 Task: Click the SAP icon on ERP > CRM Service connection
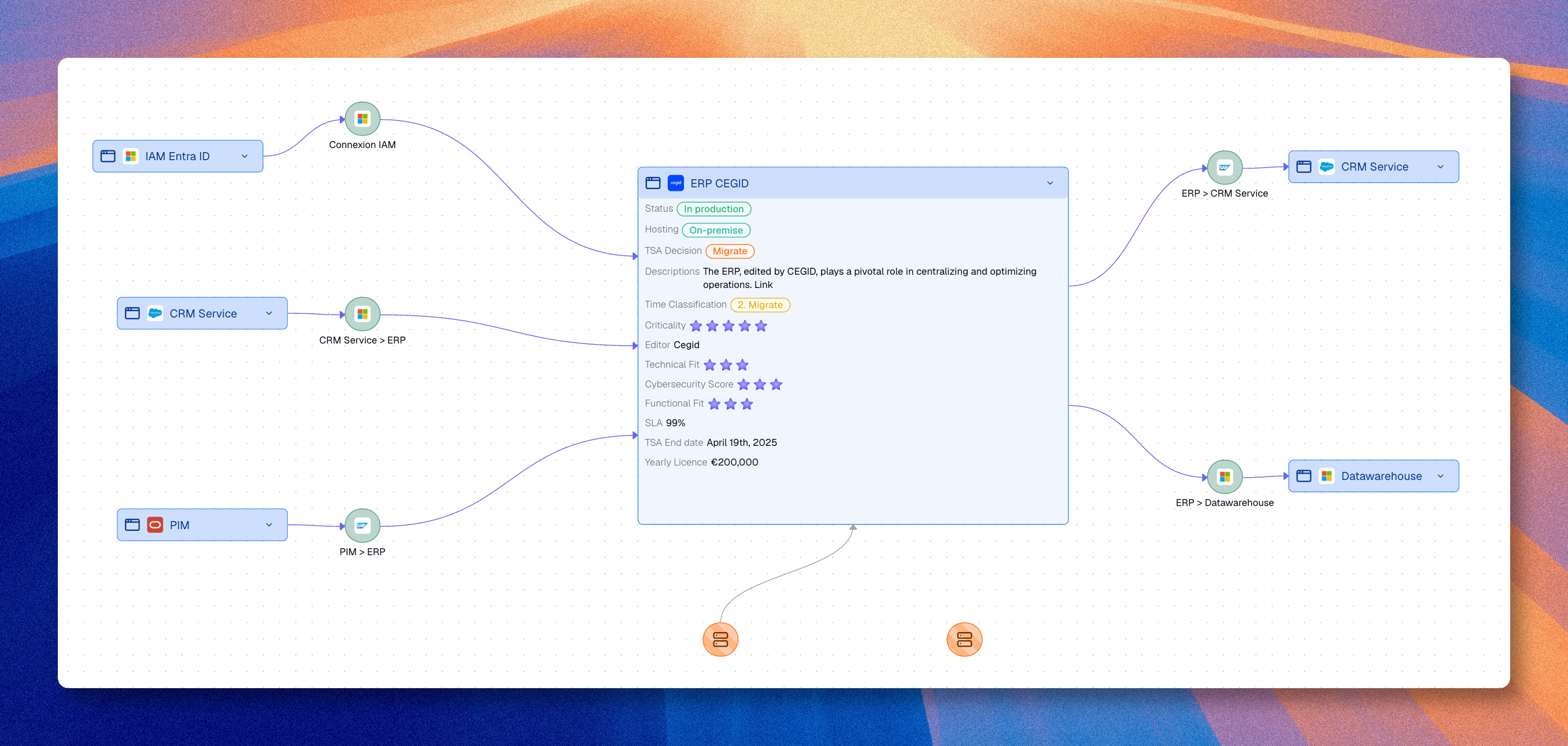tap(1225, 168)
